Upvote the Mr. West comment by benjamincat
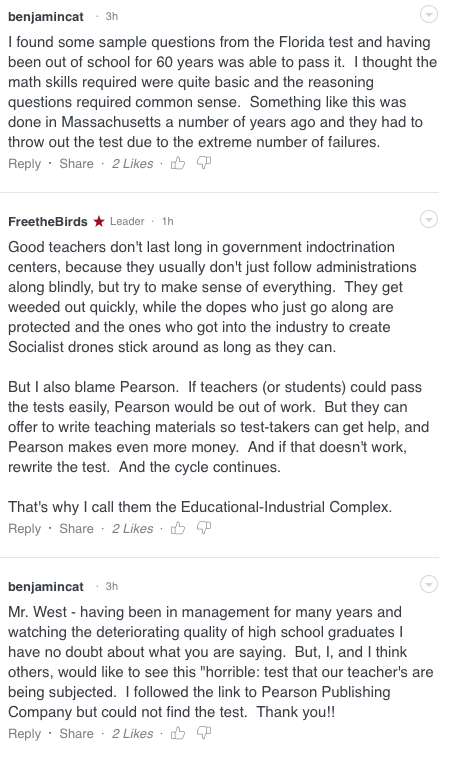 coord(178,733)
